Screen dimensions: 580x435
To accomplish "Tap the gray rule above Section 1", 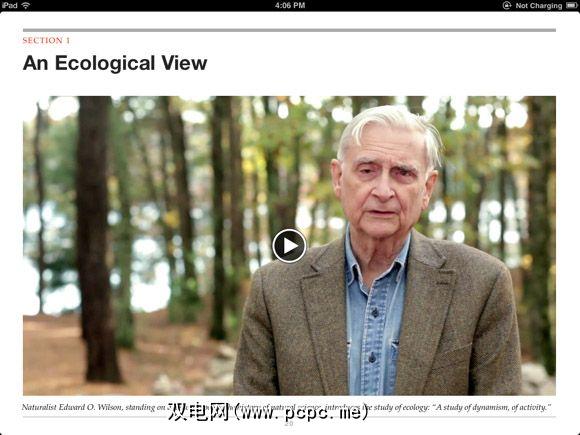I will coord(289,30).
